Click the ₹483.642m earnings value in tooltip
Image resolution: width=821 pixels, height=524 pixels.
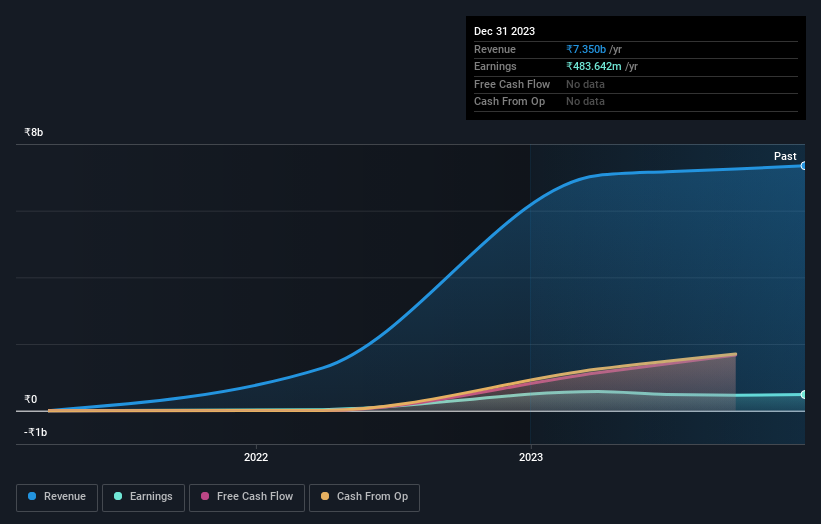(594, 66)
